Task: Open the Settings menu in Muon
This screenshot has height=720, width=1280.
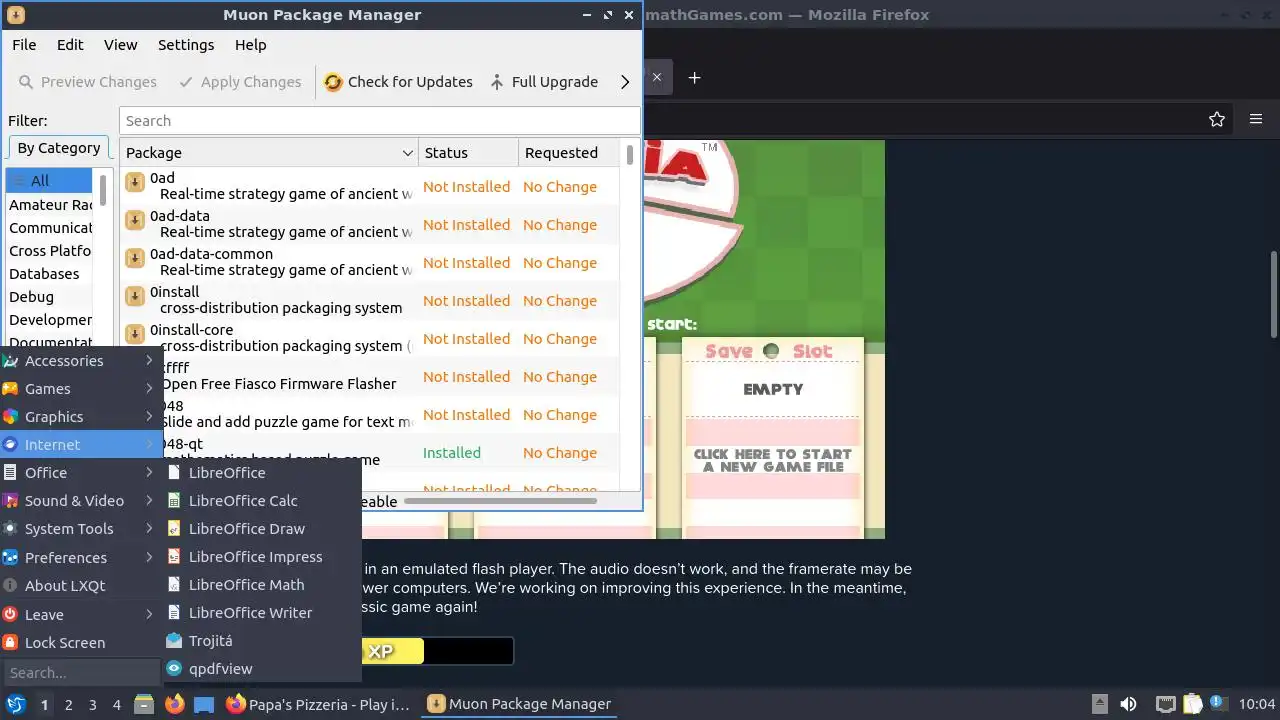Action: (x=186, y=45)
